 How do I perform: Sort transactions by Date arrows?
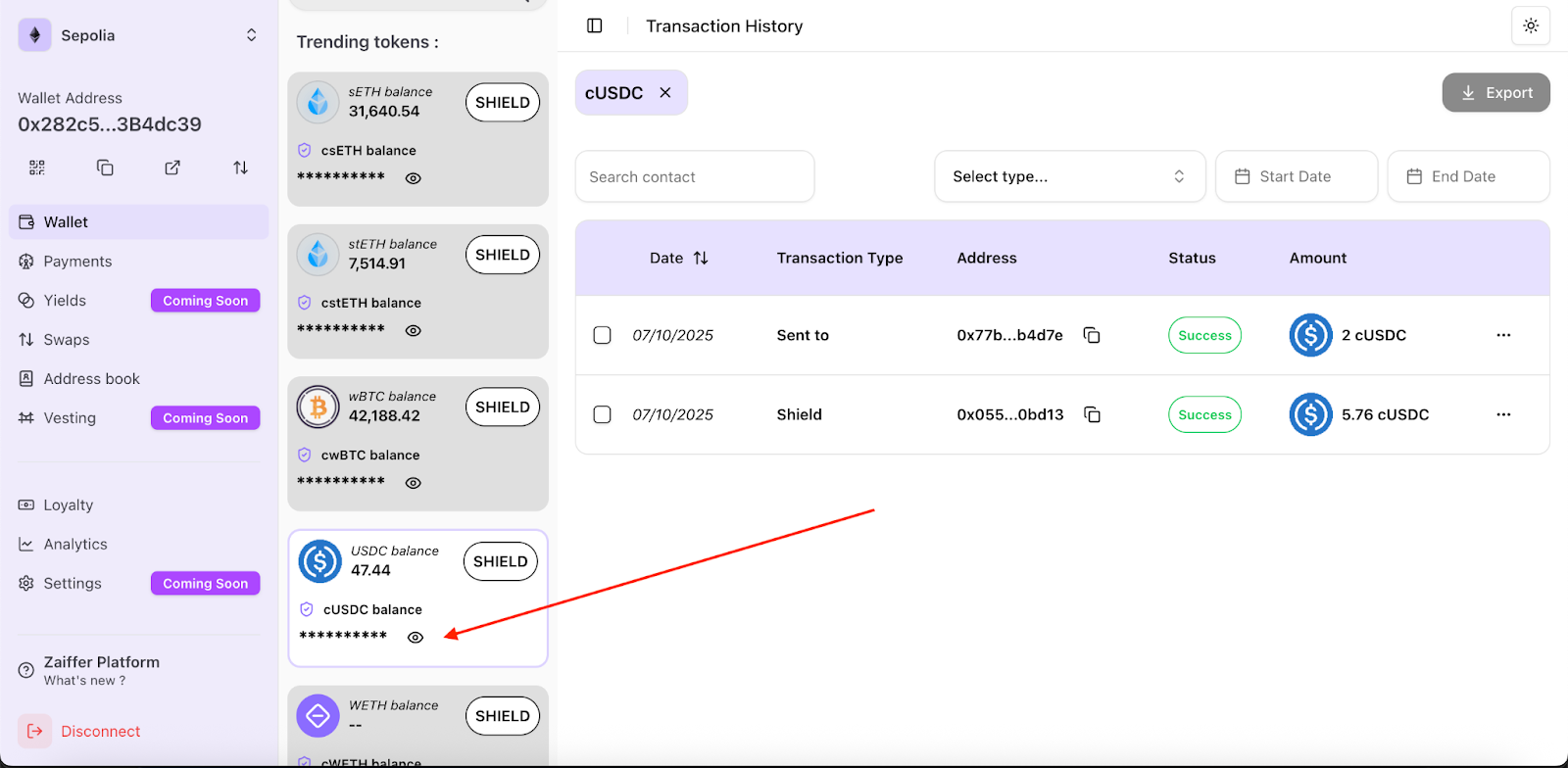701,258
